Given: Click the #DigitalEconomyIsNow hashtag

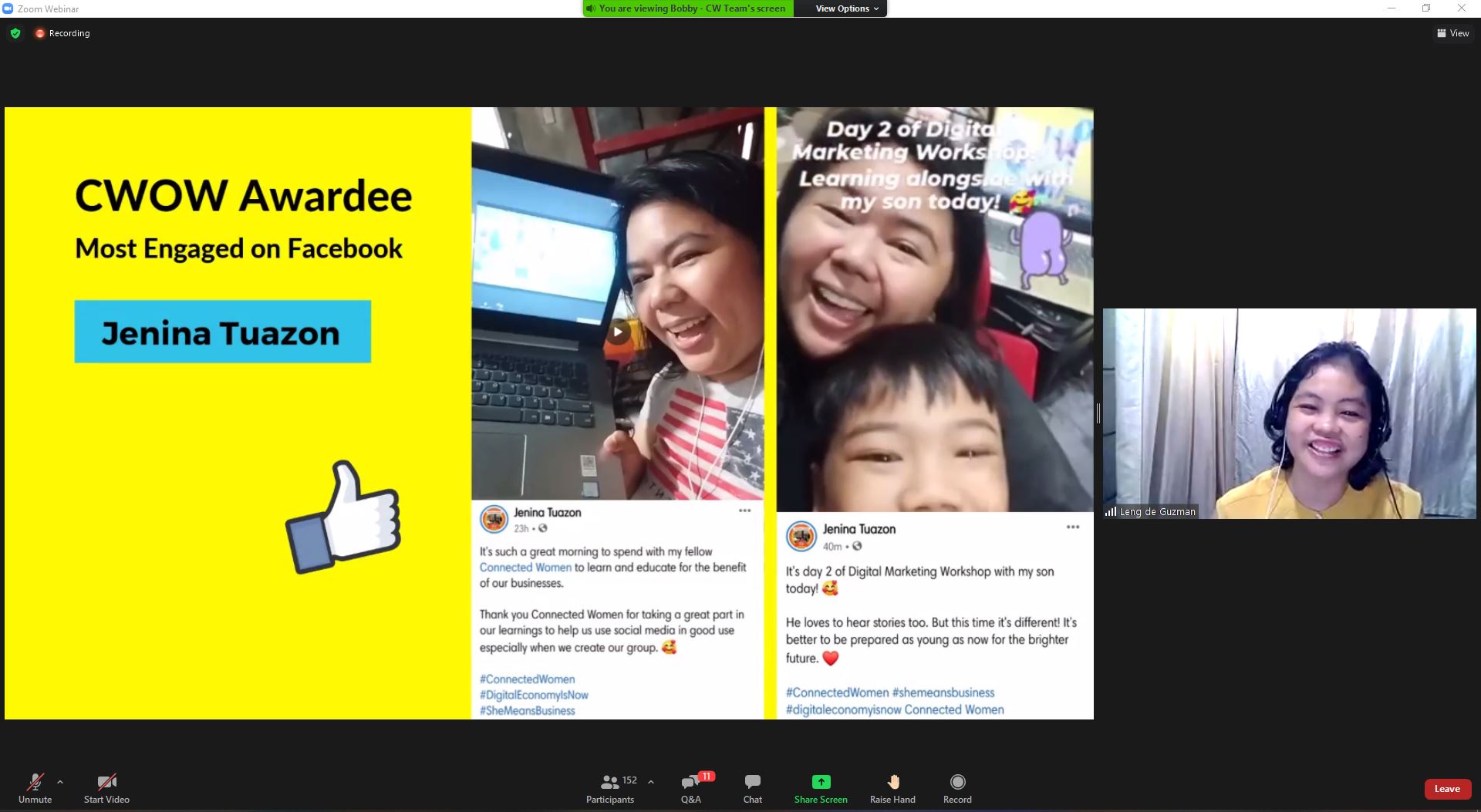Looking at the screenshot, I should 534,695.
